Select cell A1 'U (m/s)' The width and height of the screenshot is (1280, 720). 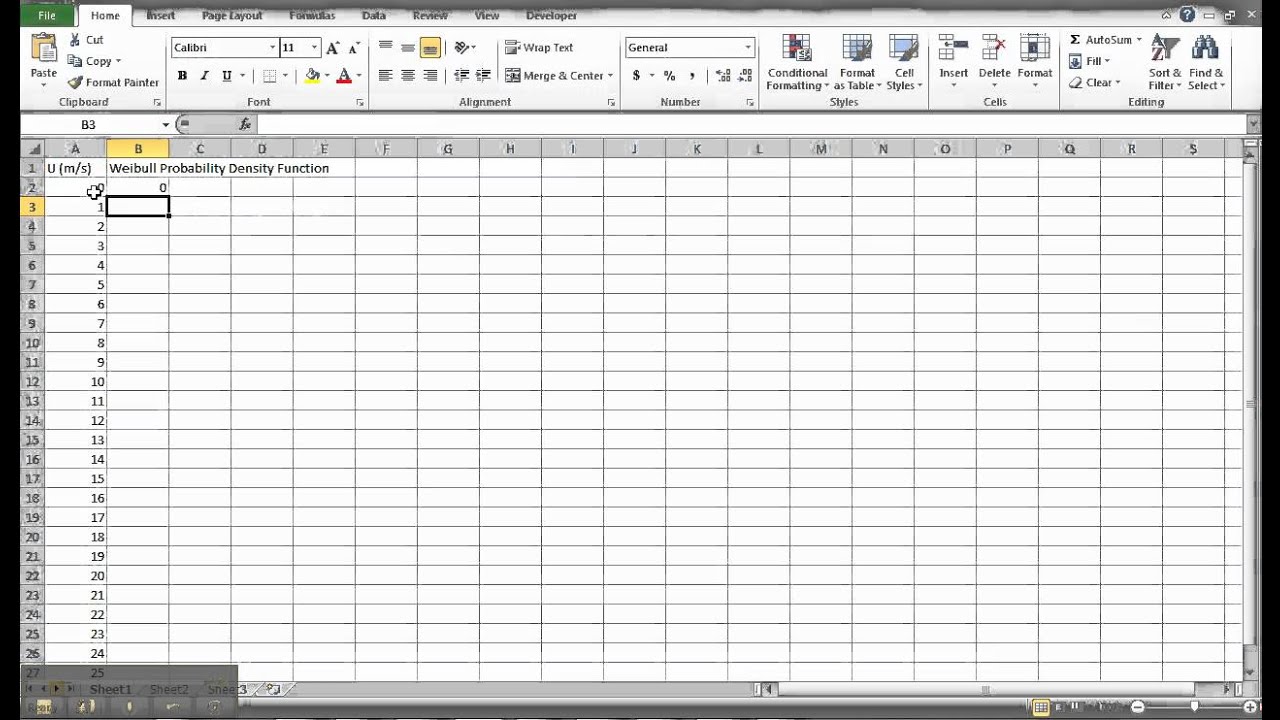[75, 168]
